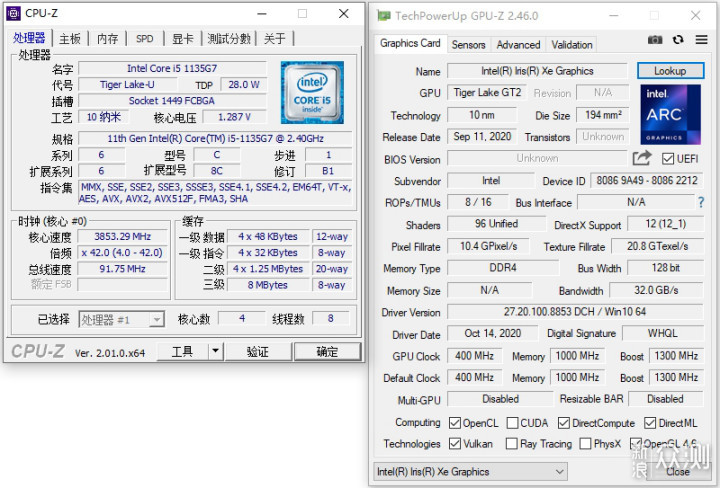Viewport: 720px width, 488px height.
Task: Switch to the 关于 tab
Action: click(275, 39)
